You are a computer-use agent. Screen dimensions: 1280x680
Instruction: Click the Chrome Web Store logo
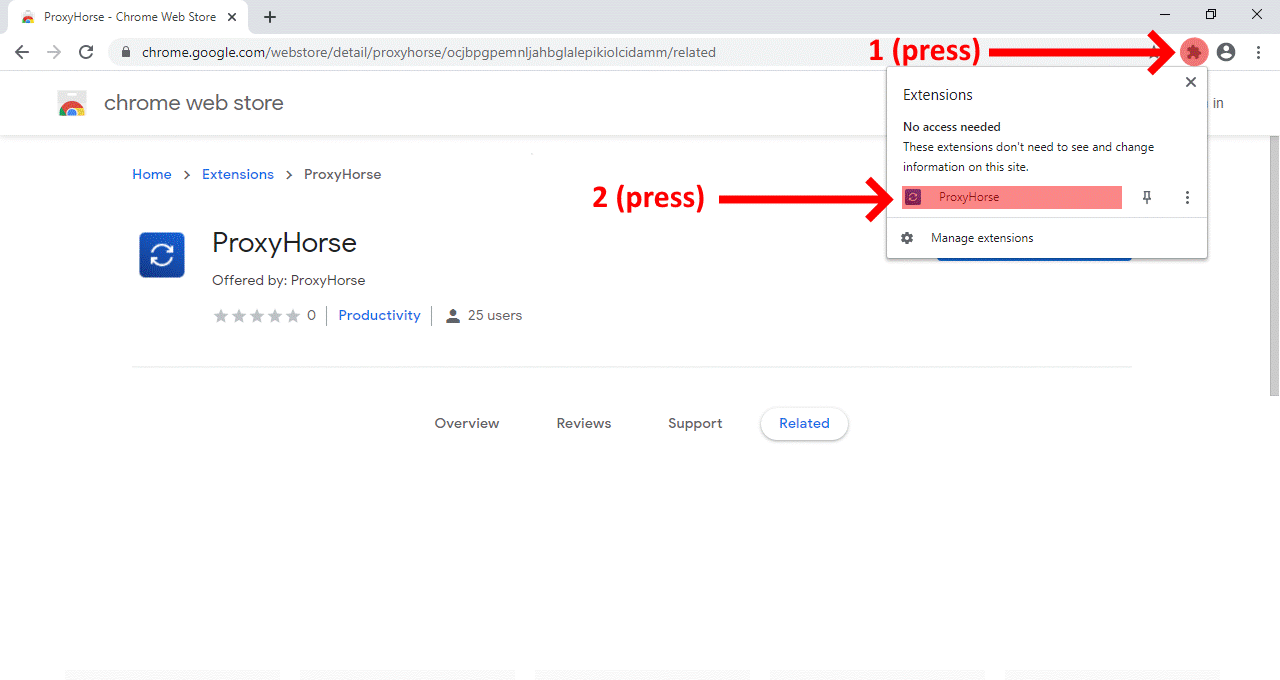[x=71, y=103]
